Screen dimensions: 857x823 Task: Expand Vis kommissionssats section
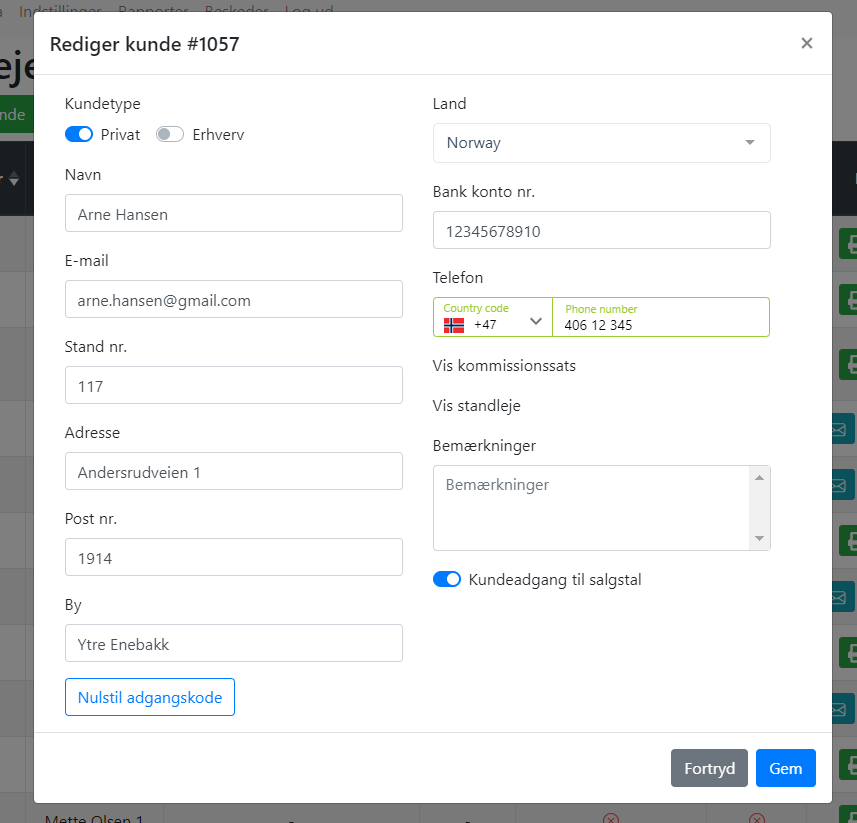(x=504, y=365)
